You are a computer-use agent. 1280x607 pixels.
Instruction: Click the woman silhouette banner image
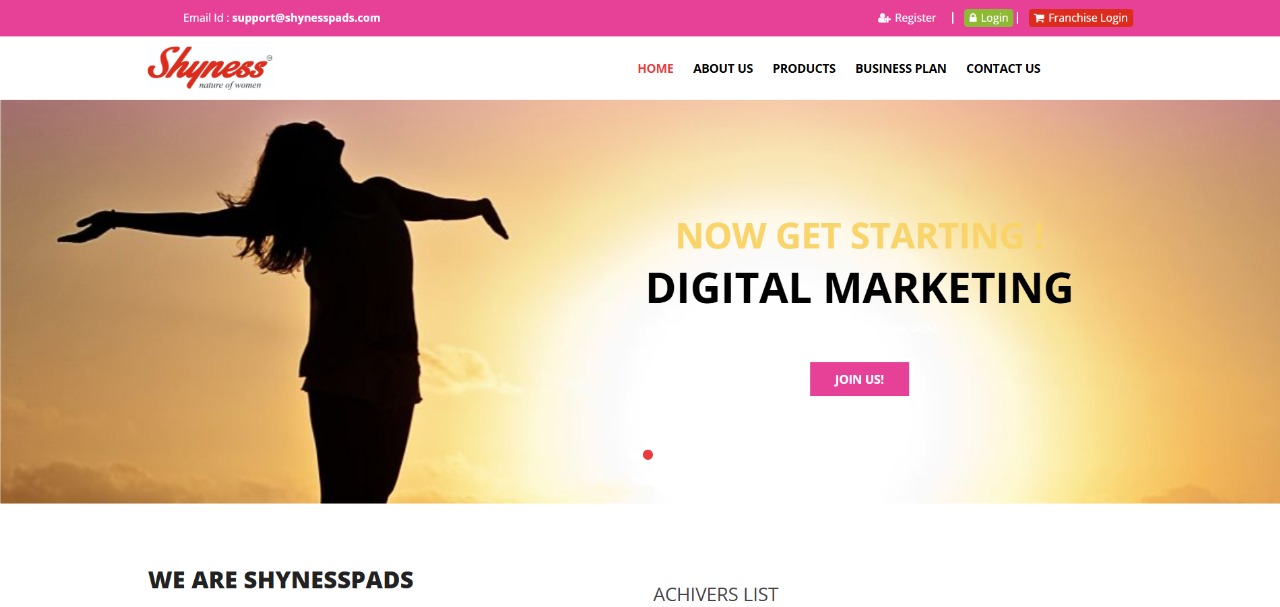click(285, 310)
